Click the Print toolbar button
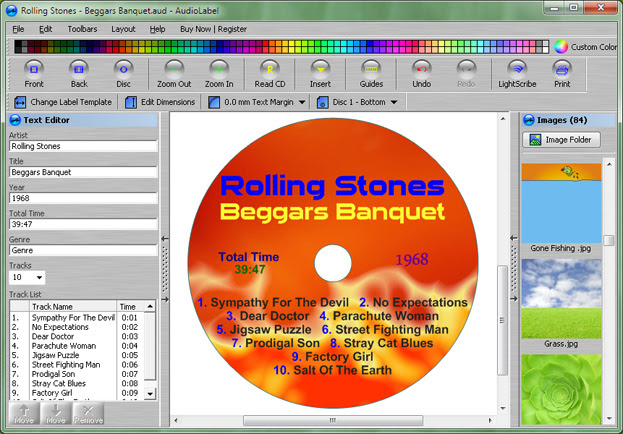Image resolution: width=623 pixels, height=434 pixels. click(x=562, y=74)
